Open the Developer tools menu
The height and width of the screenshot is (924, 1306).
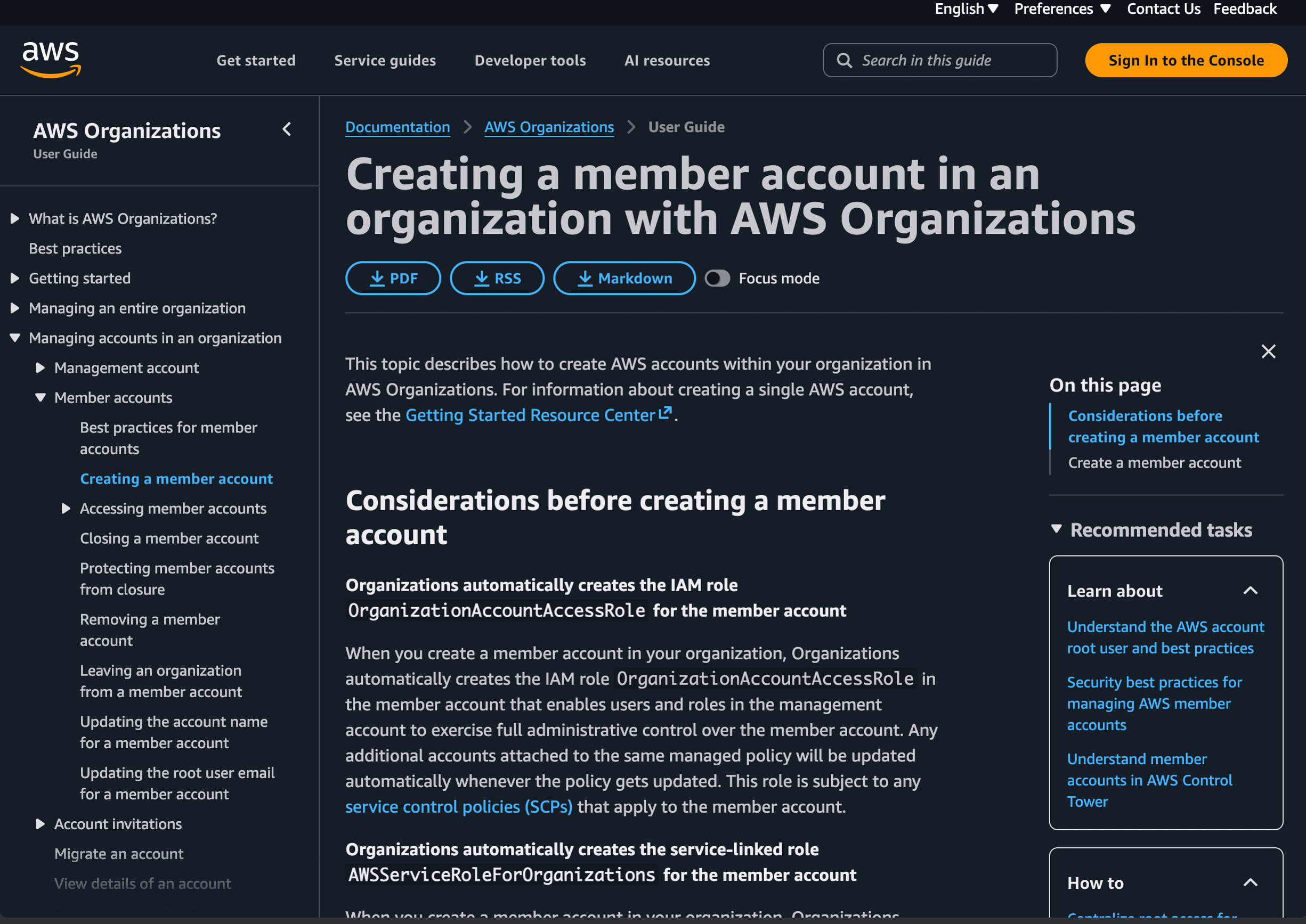pyautogui.click(x=530, y=60)
